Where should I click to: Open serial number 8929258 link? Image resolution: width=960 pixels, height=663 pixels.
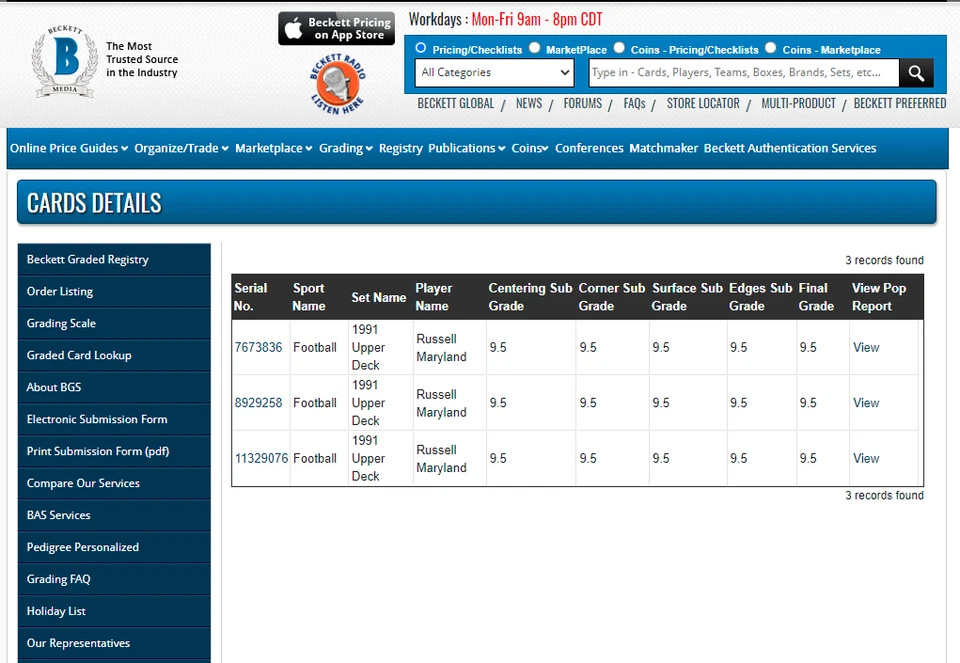tap(258, 403)
